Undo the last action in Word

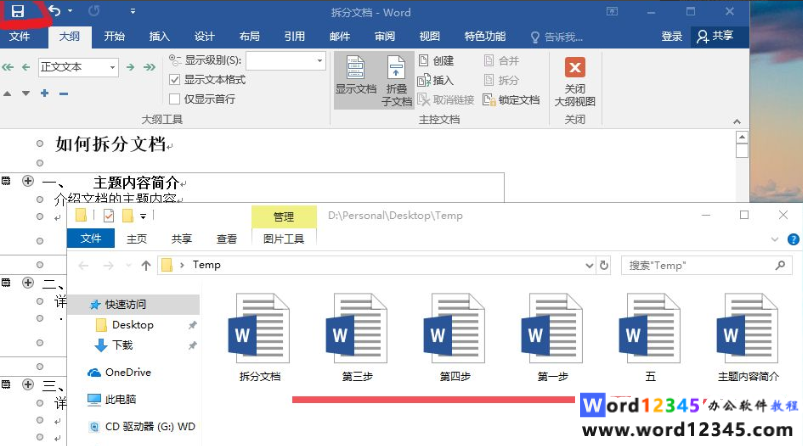pos(54,11)
